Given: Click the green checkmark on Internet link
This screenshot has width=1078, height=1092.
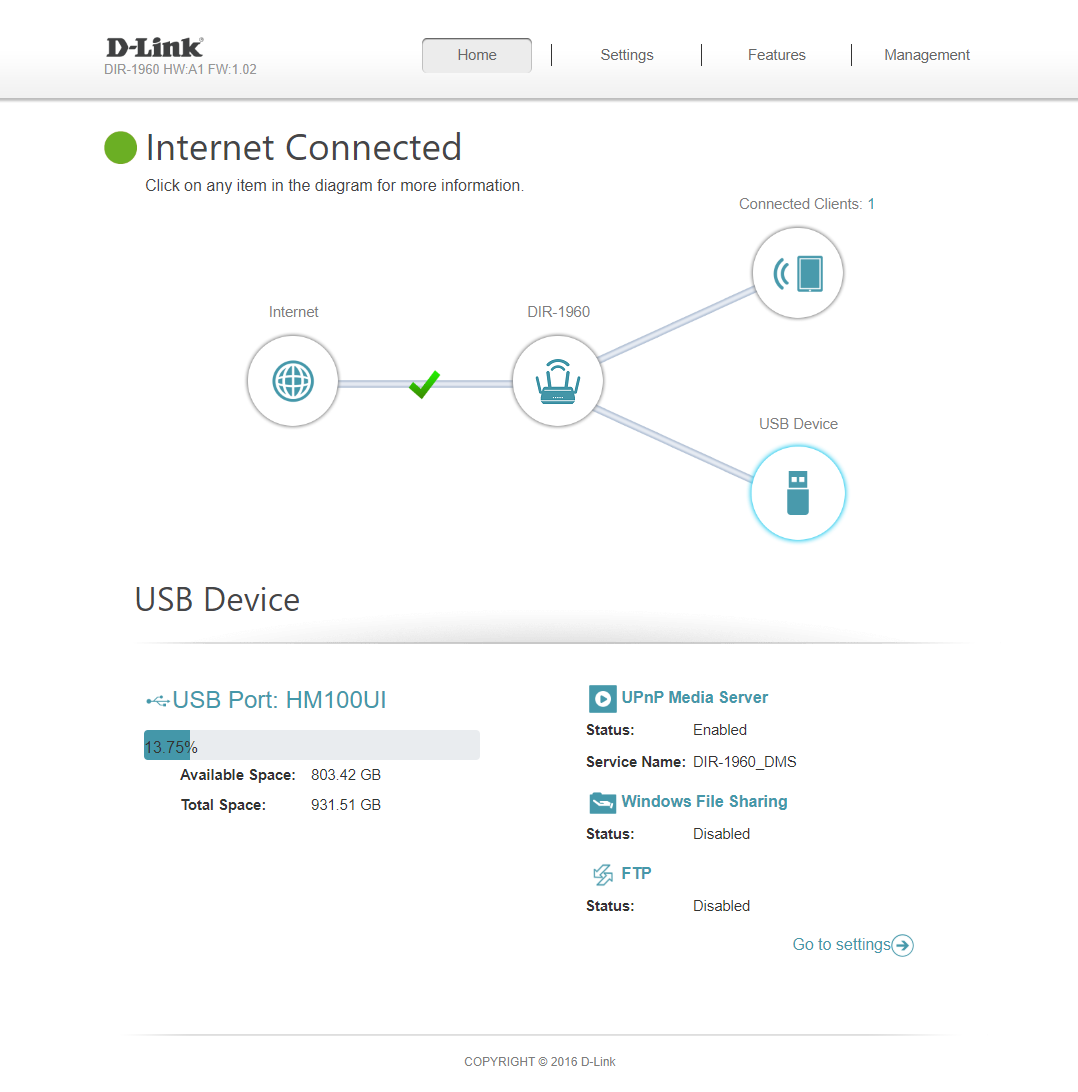Looking at the screenshot, I should click(x=424, y=384).
